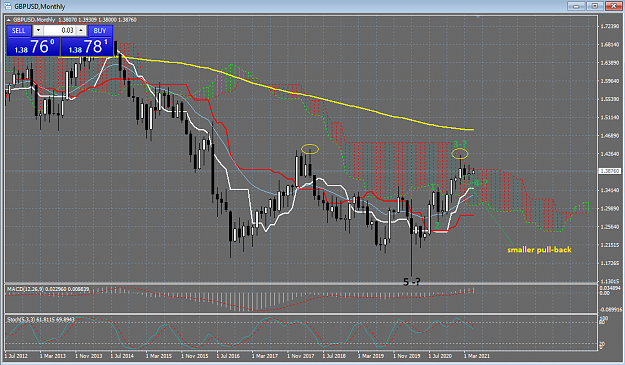This screenshot has width=625, height=365.
Task: Click the 1.59640 price scale label
Action: [610, 81]
